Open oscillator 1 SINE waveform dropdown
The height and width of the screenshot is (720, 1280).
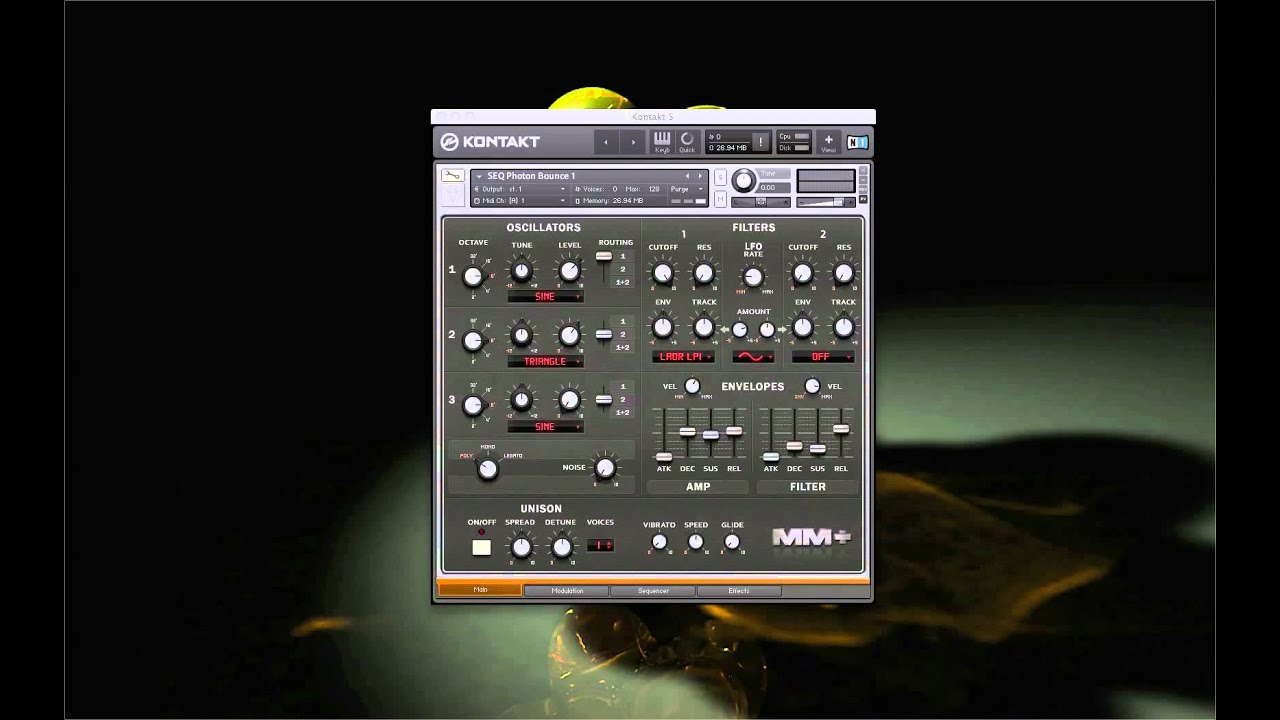click(x=545, y=297)
